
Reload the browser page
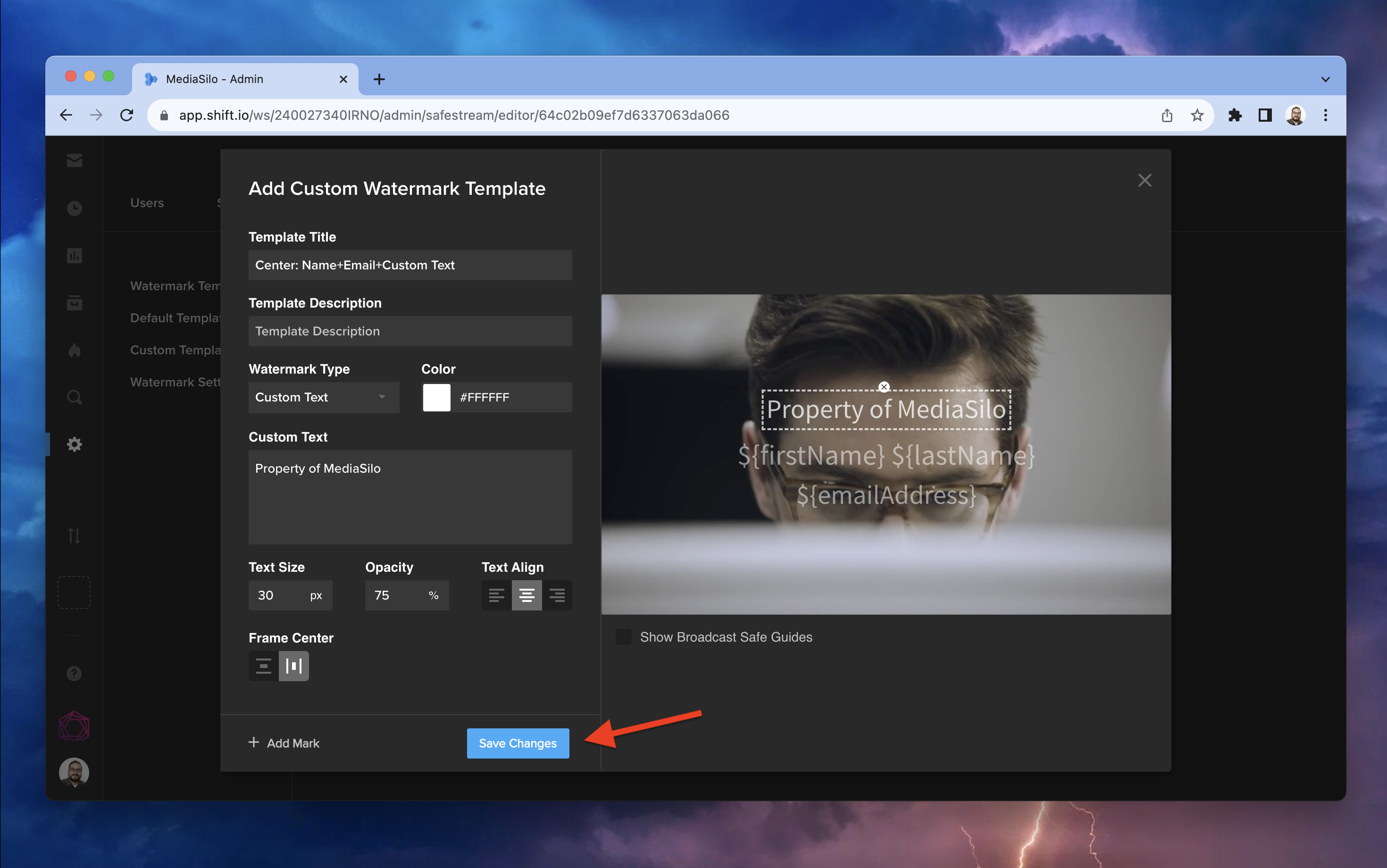click(x=127, y=116)
